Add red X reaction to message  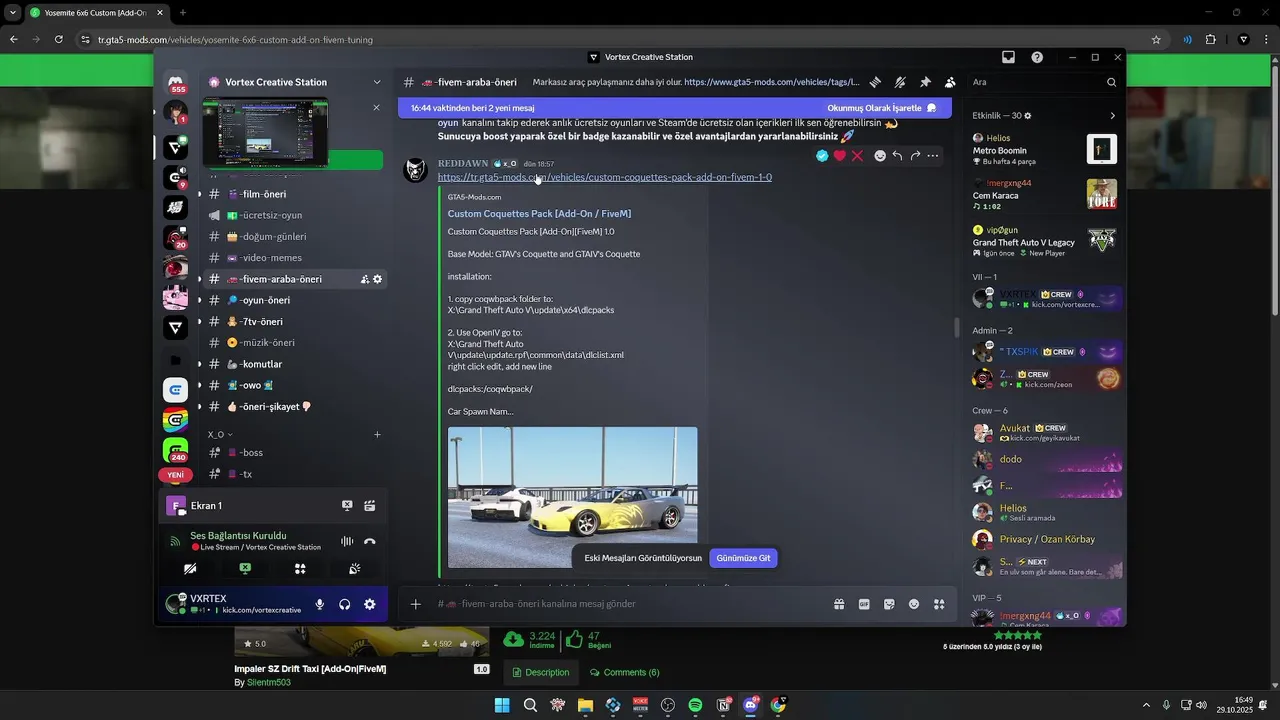coord(857,156)
